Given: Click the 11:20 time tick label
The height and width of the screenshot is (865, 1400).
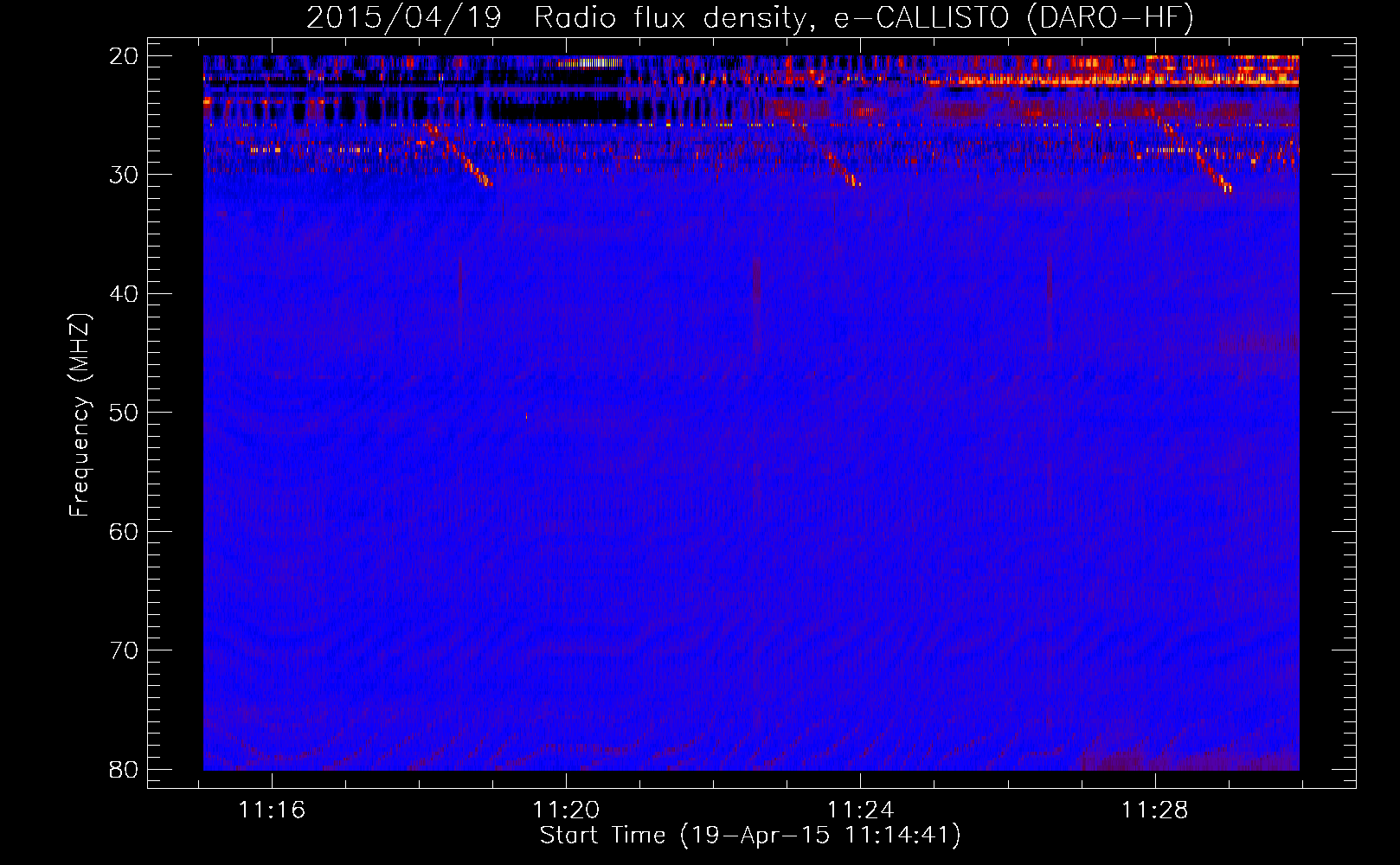Looking at the screenshot, I should click(567, 811).
